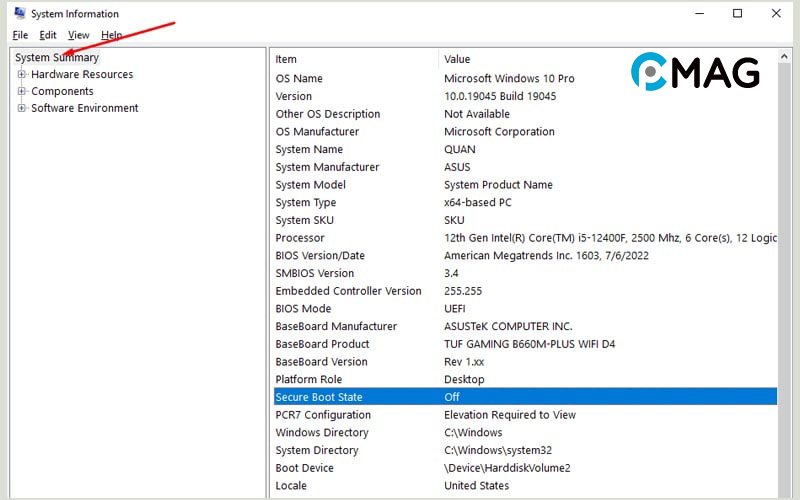Click the 12th Gen Intel Core processor value
This screenshot has width=800, height=500.
click(610, 238)
